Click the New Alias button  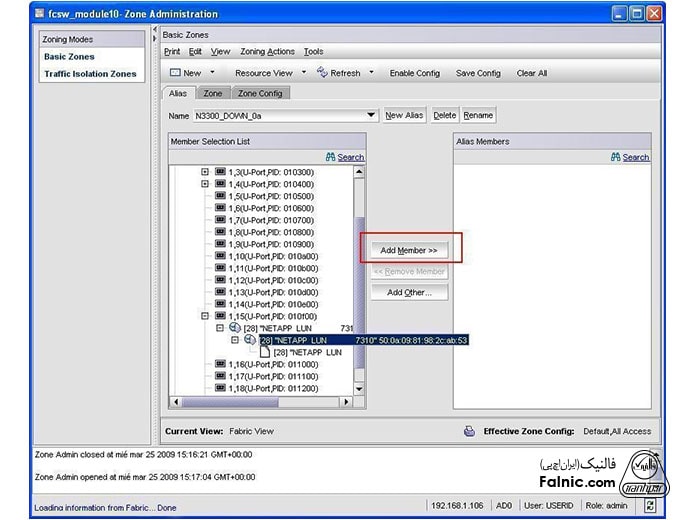pyautogui.click(x=404, y=116)
